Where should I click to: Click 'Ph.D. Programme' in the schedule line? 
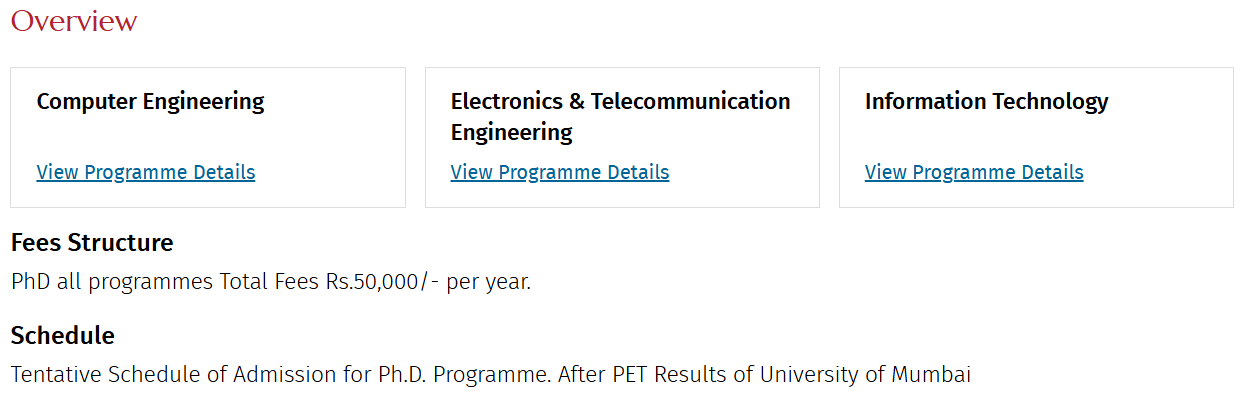point(465,375)
